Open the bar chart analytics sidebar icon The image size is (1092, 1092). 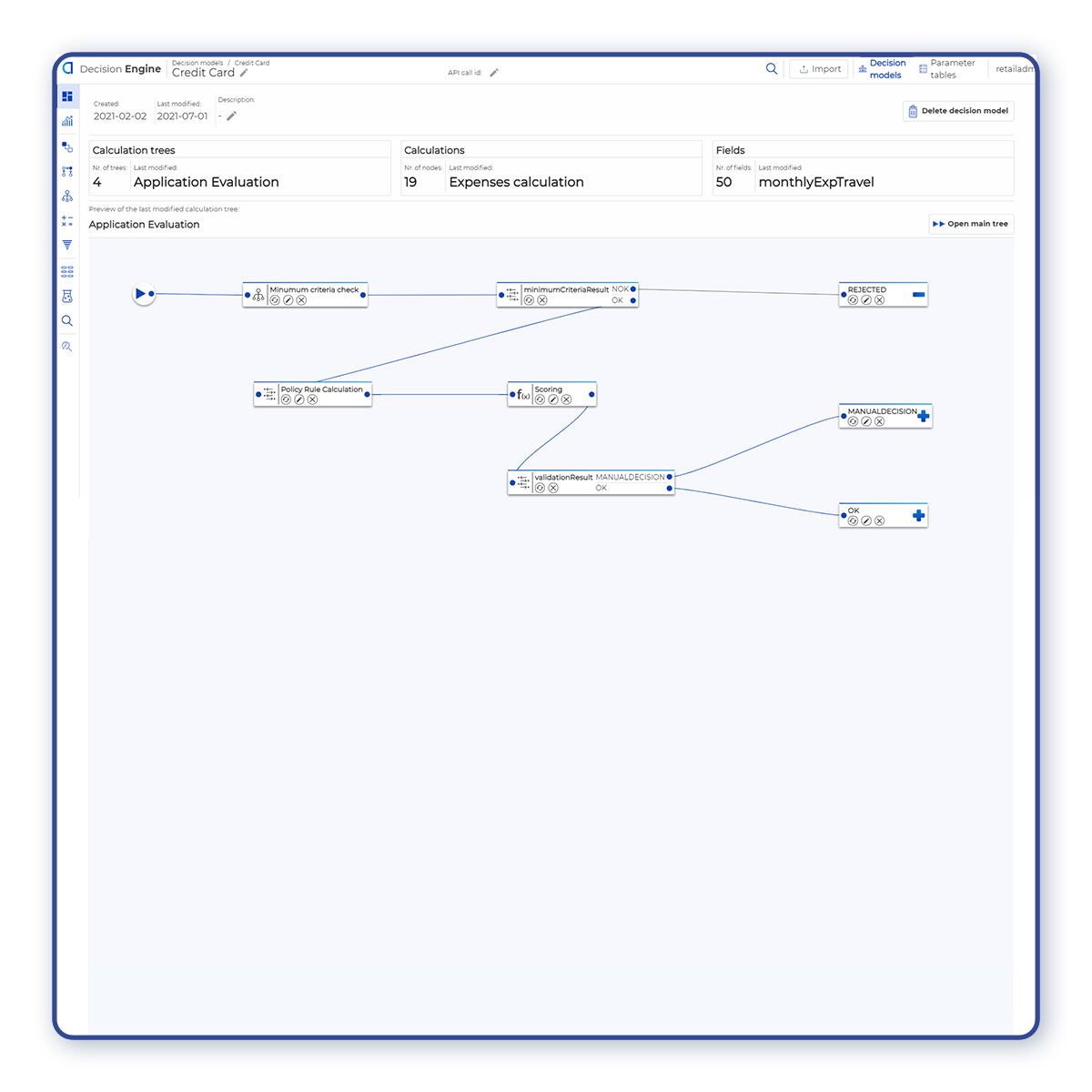coord(67,121)
